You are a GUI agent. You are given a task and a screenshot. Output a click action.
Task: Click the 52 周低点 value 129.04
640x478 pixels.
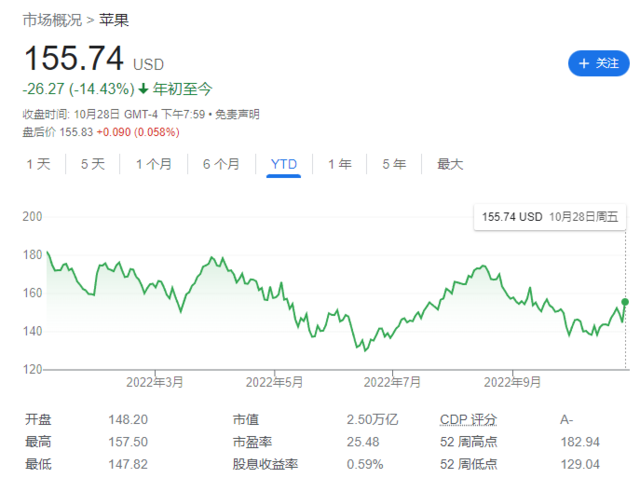580,464
